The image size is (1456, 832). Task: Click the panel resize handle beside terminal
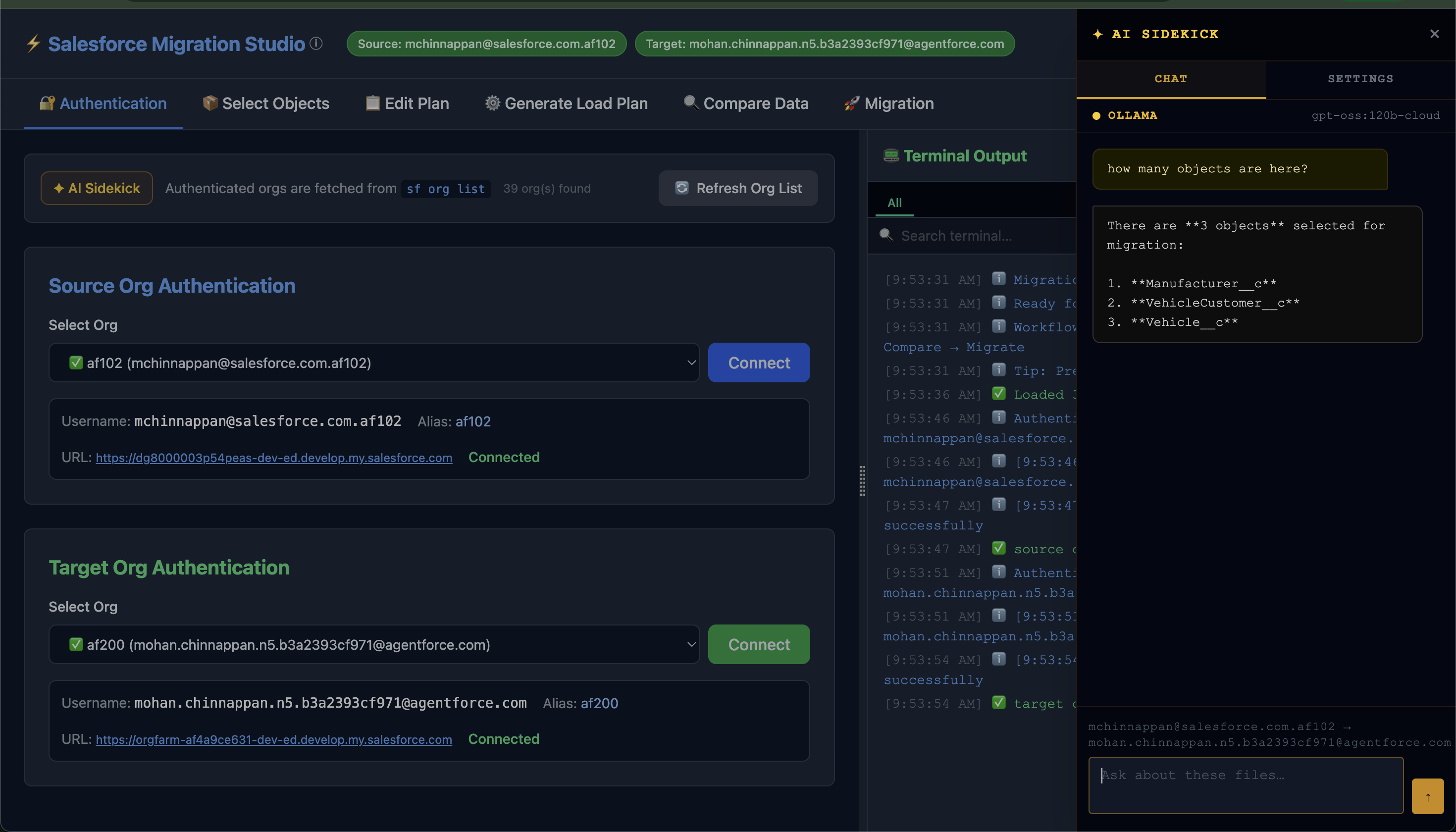862,480
